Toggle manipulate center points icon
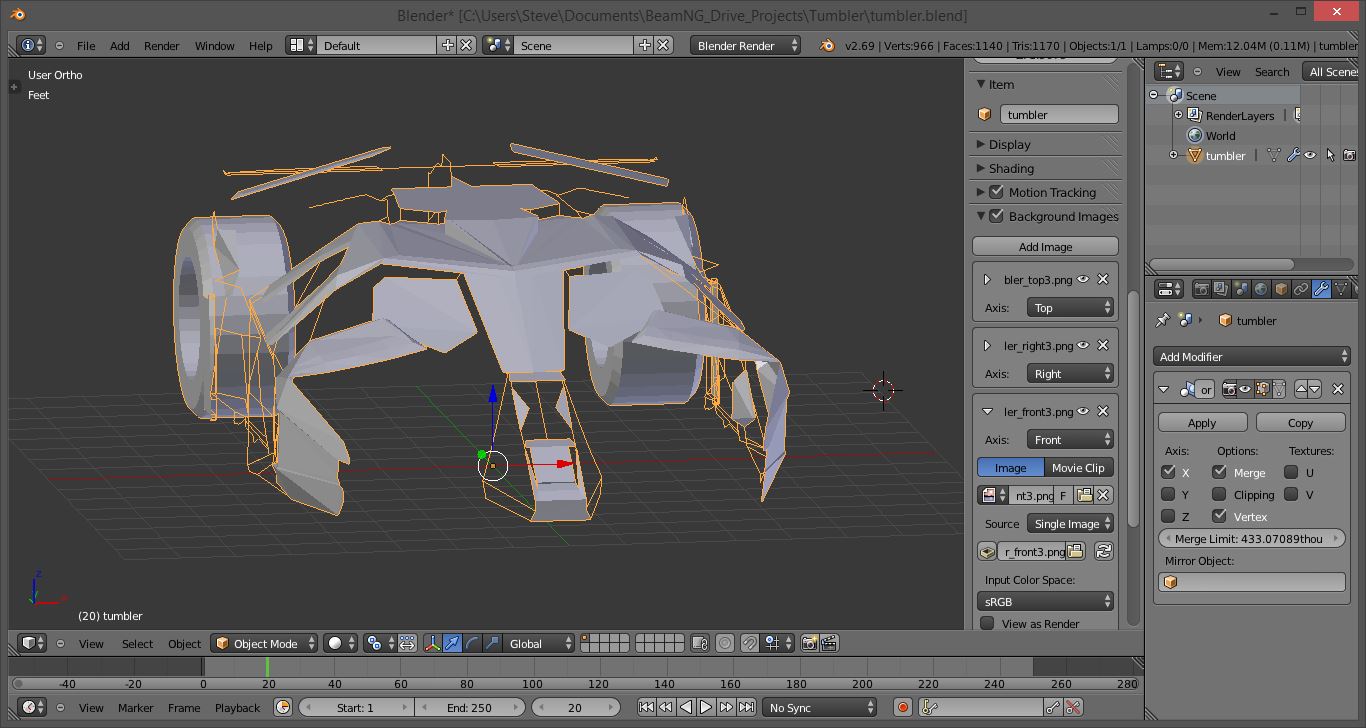 408,643
